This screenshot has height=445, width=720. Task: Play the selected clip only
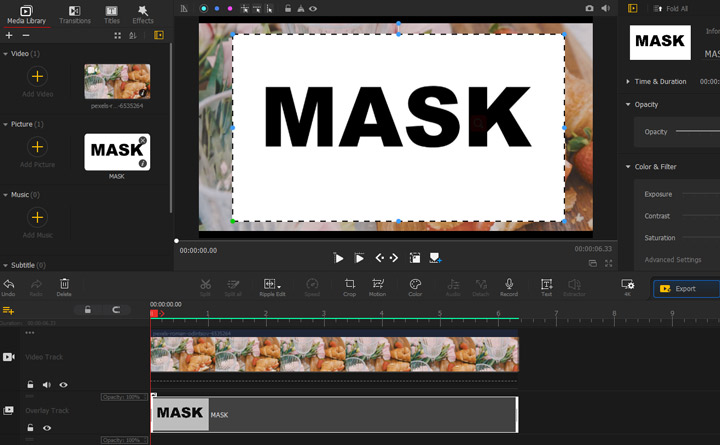[359, 258]
